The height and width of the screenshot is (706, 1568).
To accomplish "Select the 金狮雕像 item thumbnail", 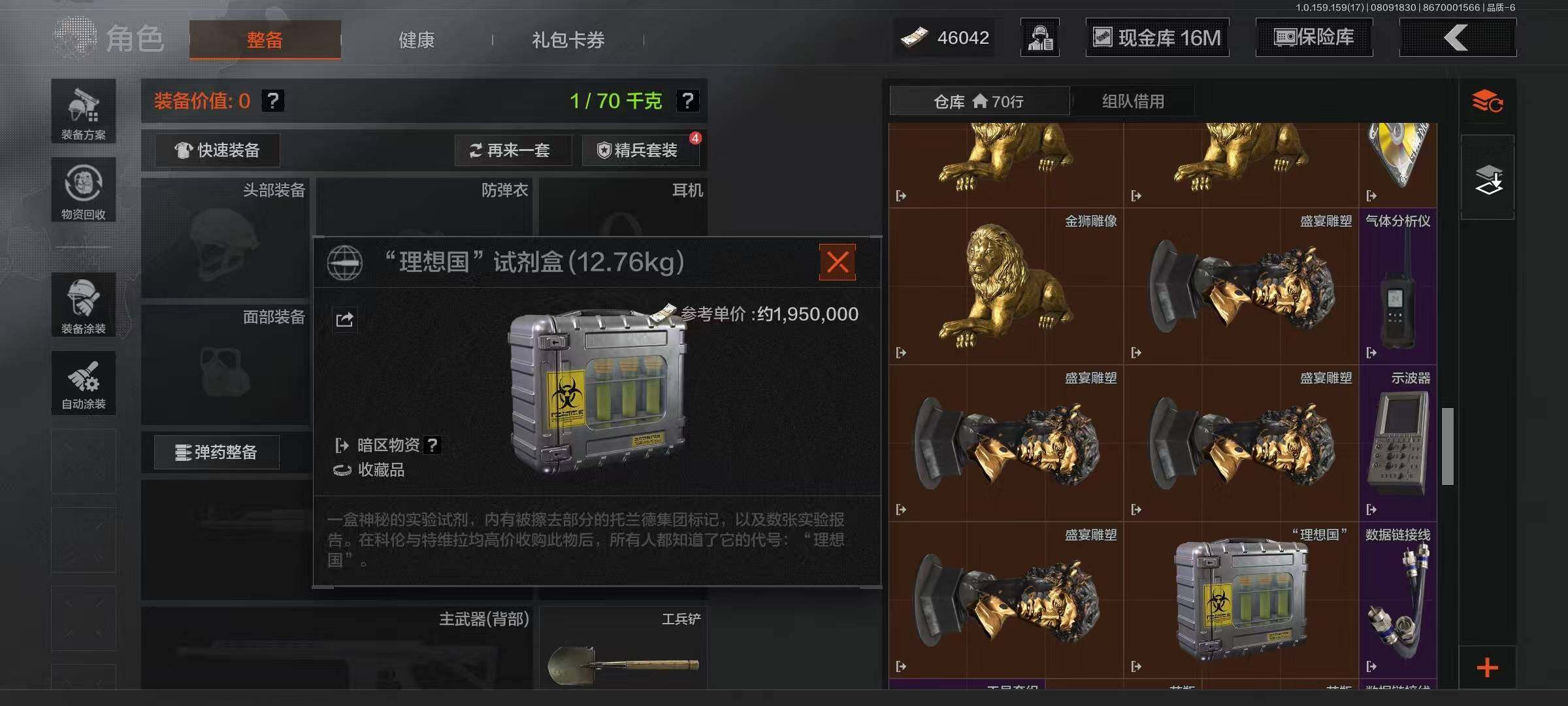I will pos(1006,286).
